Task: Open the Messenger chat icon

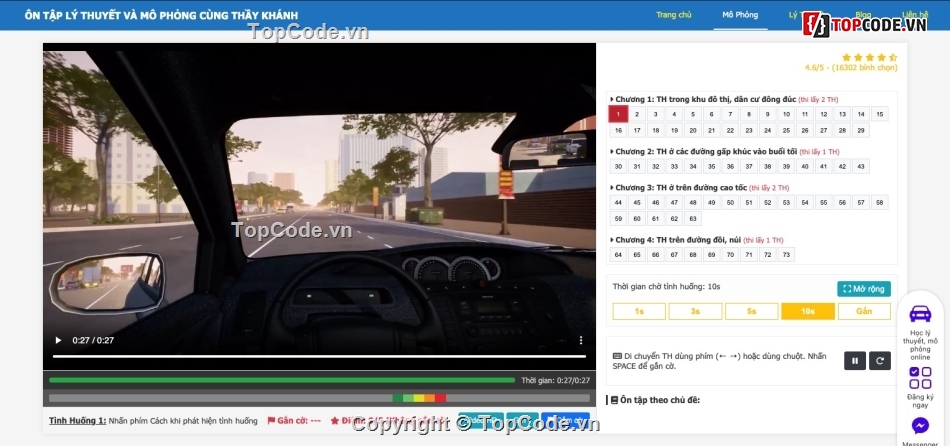Action: [920, 426]
